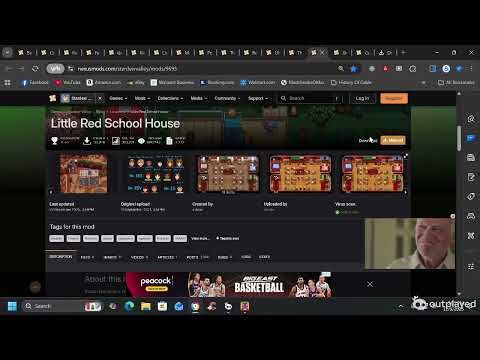Select the Description tab
480x360 pixels.
click(x=61, y=257)
